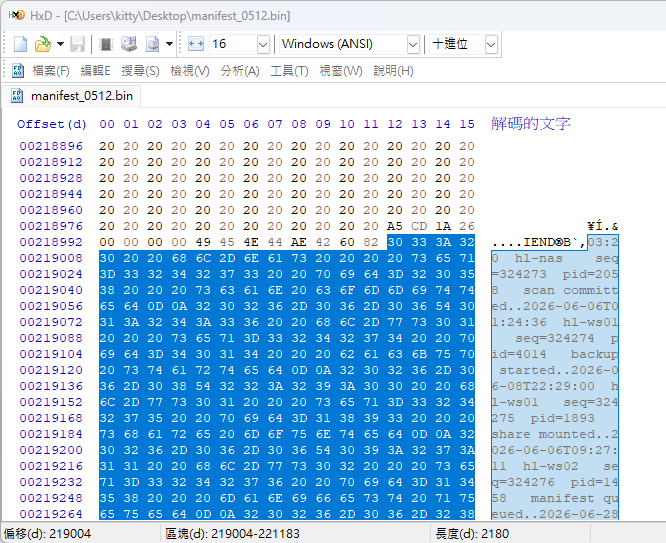Viewport: 666px width, 543px height.
Task: Click the Open disk drive icon
Action: [x=129, y=44]
